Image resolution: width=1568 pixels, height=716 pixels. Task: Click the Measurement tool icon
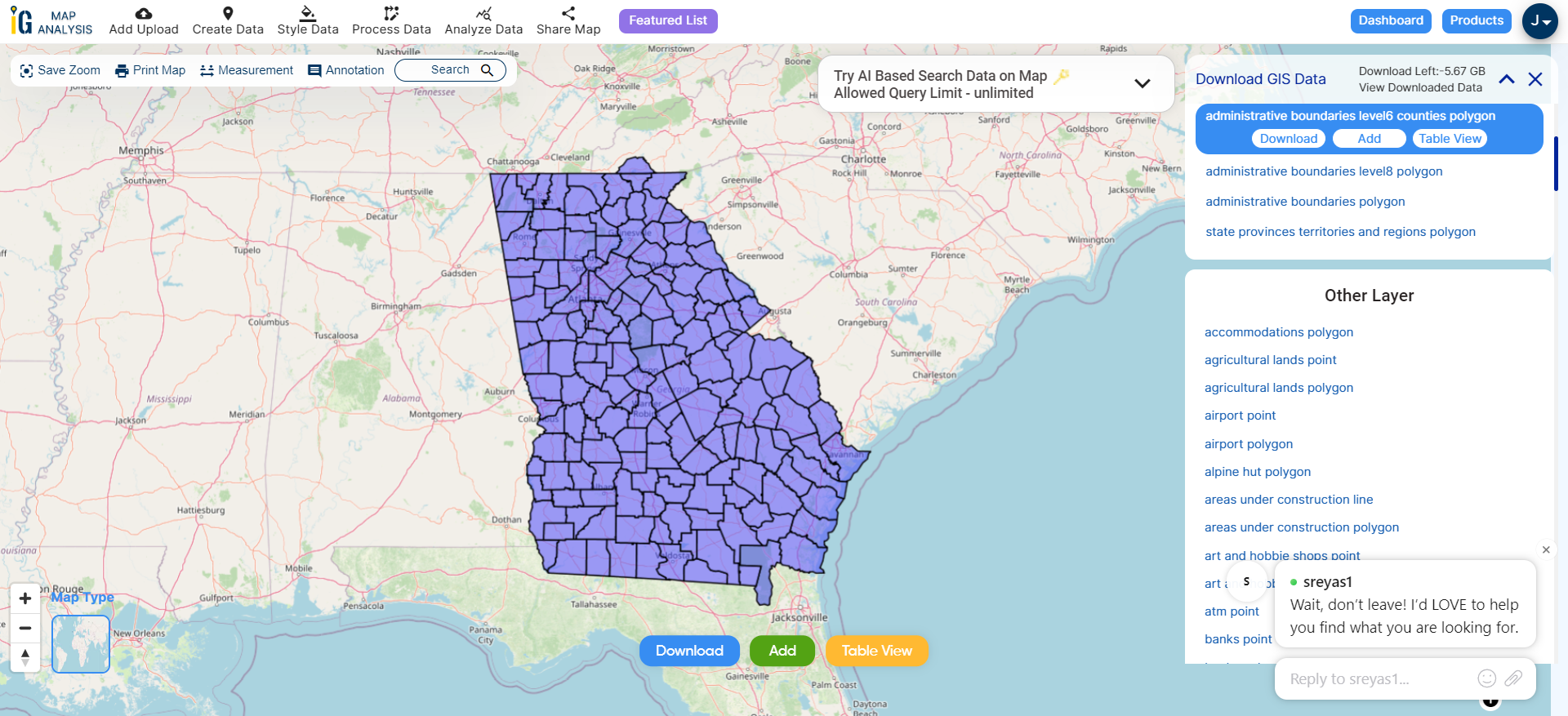coord(207,71)
